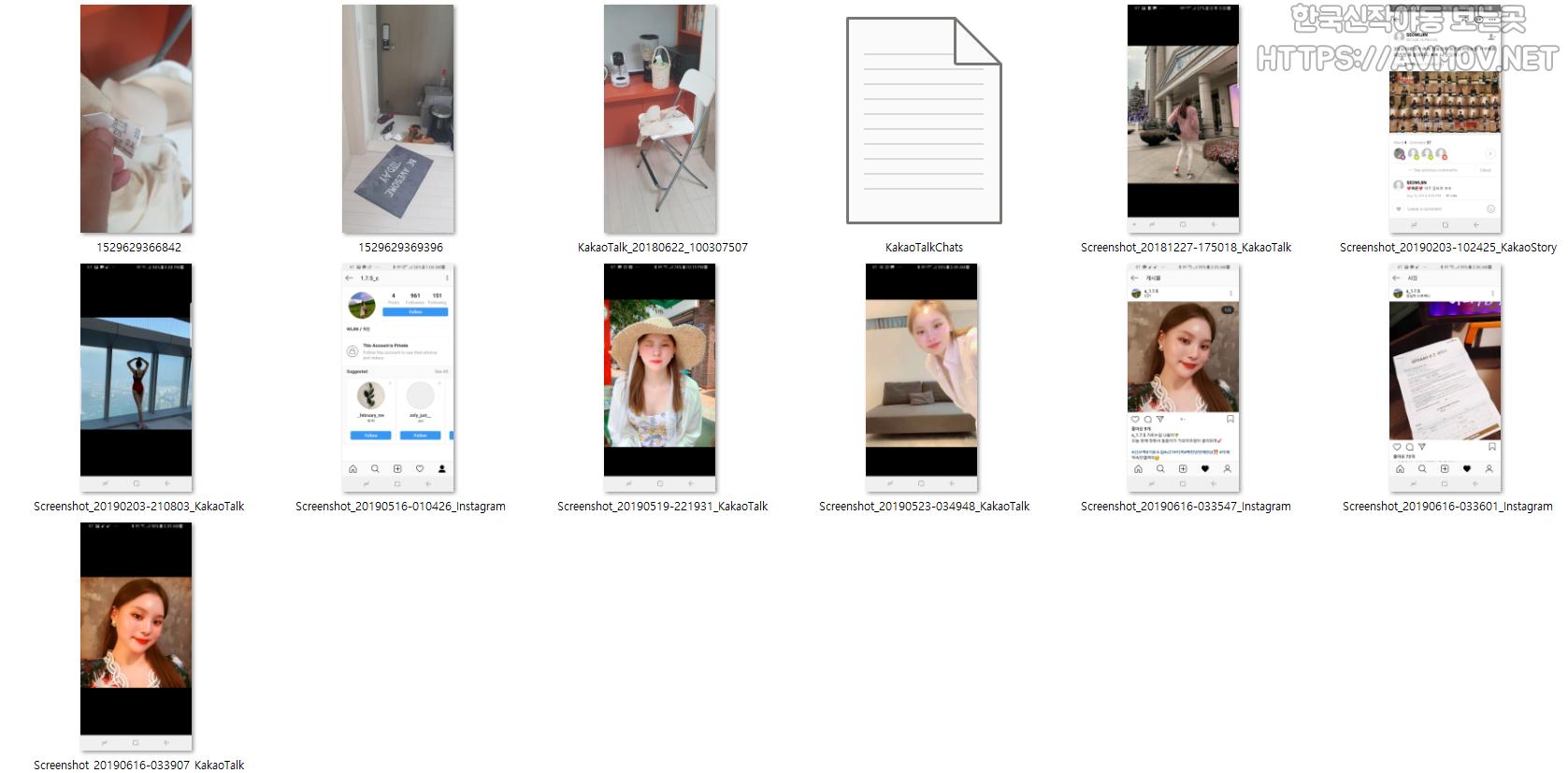Open the KakaoTalkChats text document icon
Screen dimensions: 1568x773
tap(923, 121)
